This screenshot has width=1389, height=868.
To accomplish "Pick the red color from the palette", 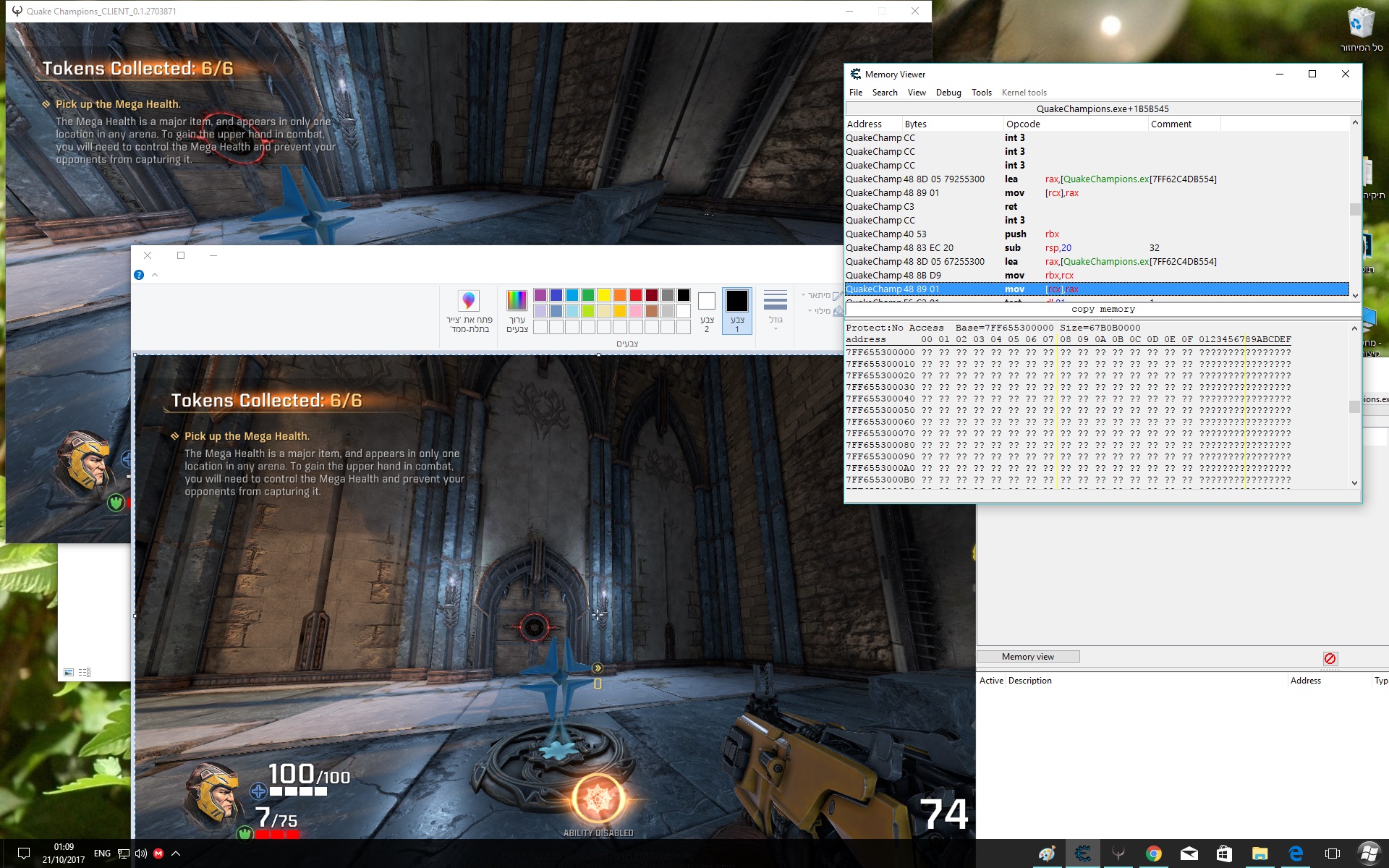I will pos(636,295).
